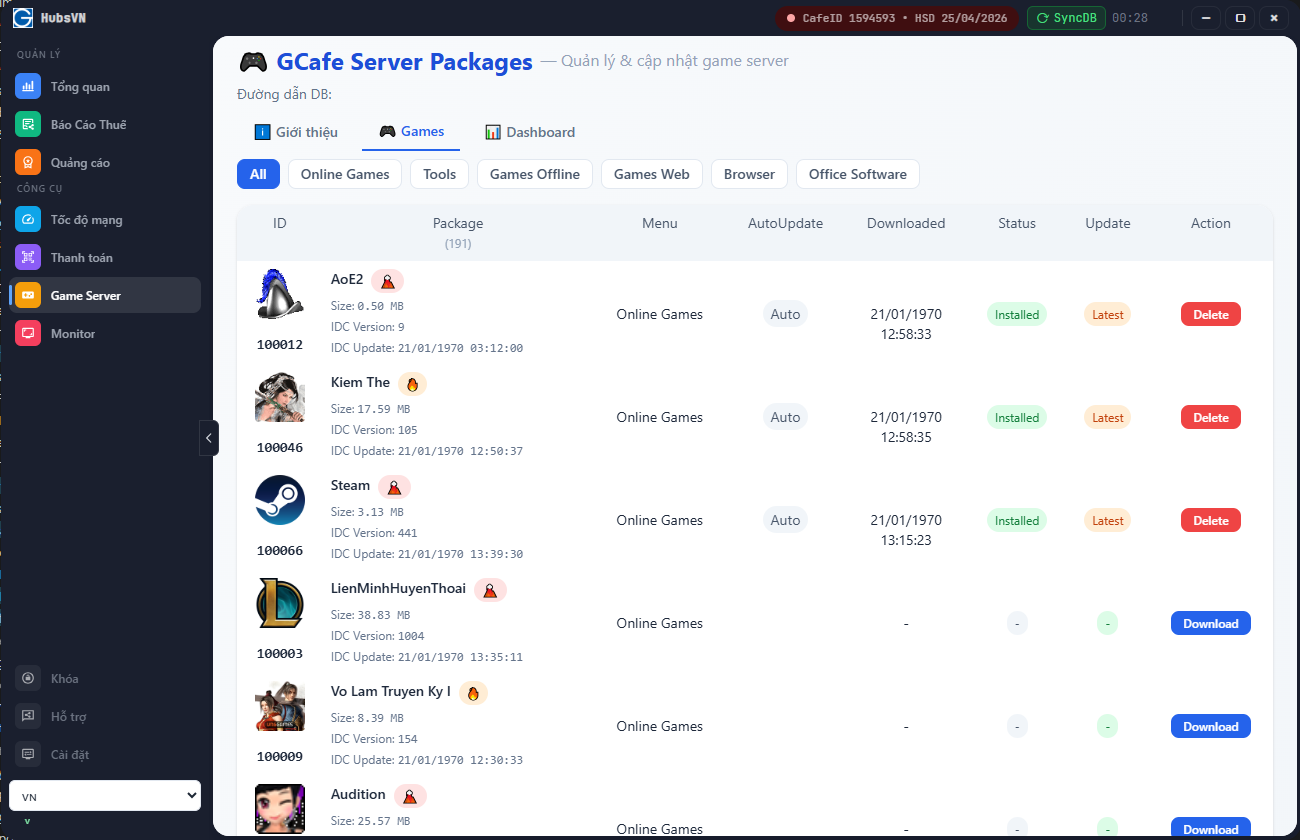
Task: Switch to the Giới thiệu tab
Action: click(296, 132)
